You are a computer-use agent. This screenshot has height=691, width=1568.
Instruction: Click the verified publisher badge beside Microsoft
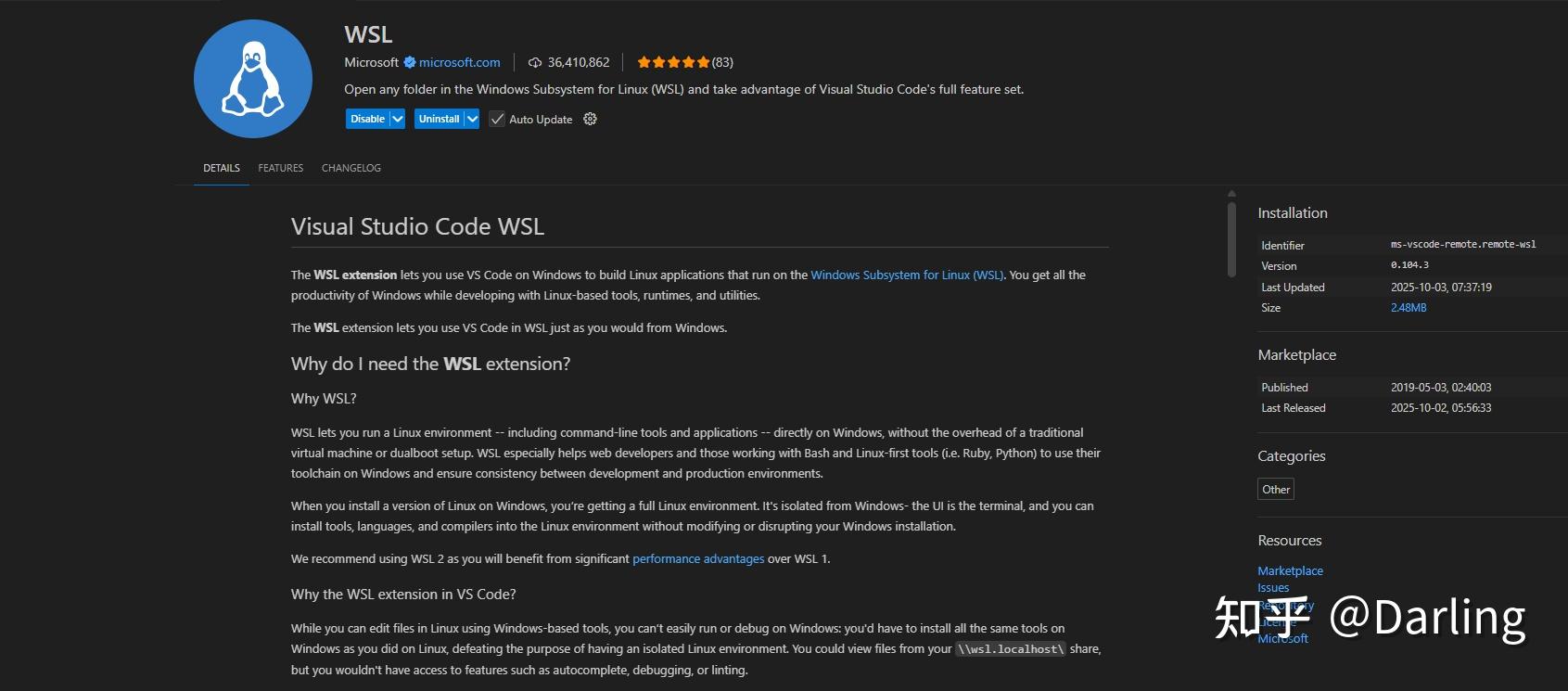pos(408,62)
